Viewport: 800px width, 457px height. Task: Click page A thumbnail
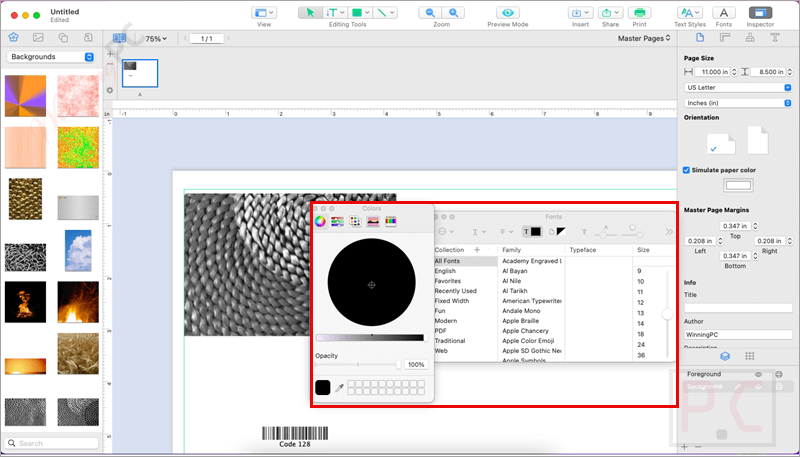click(x=140, y=73)
